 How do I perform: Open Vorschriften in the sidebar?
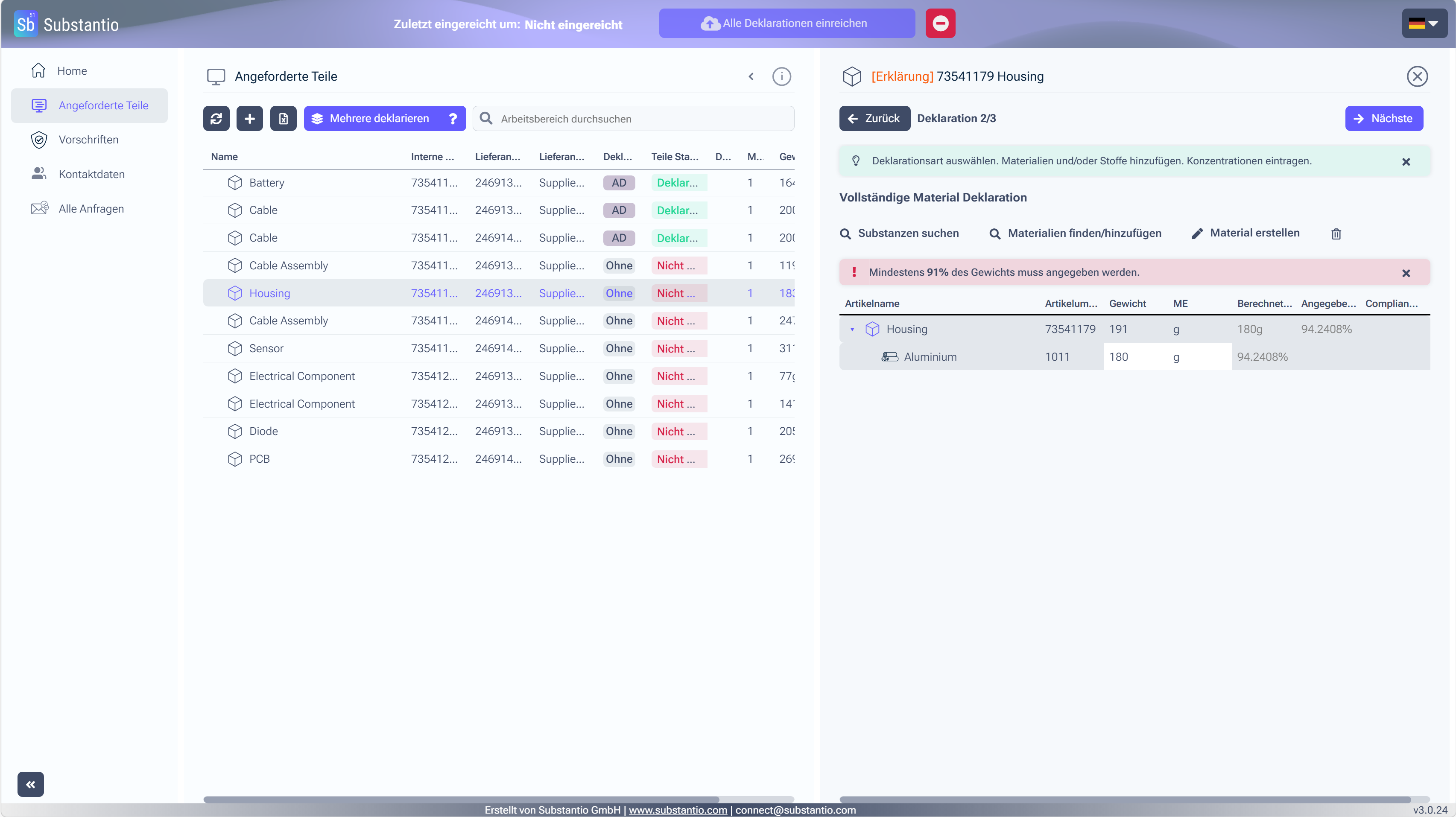(x=89, y=140)
